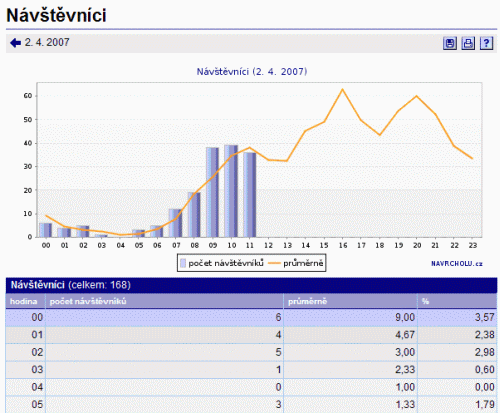The width and height of the screenshot is (500, 413).
Task: Click the bar for hour 08
Action: (x=194, y=215)
